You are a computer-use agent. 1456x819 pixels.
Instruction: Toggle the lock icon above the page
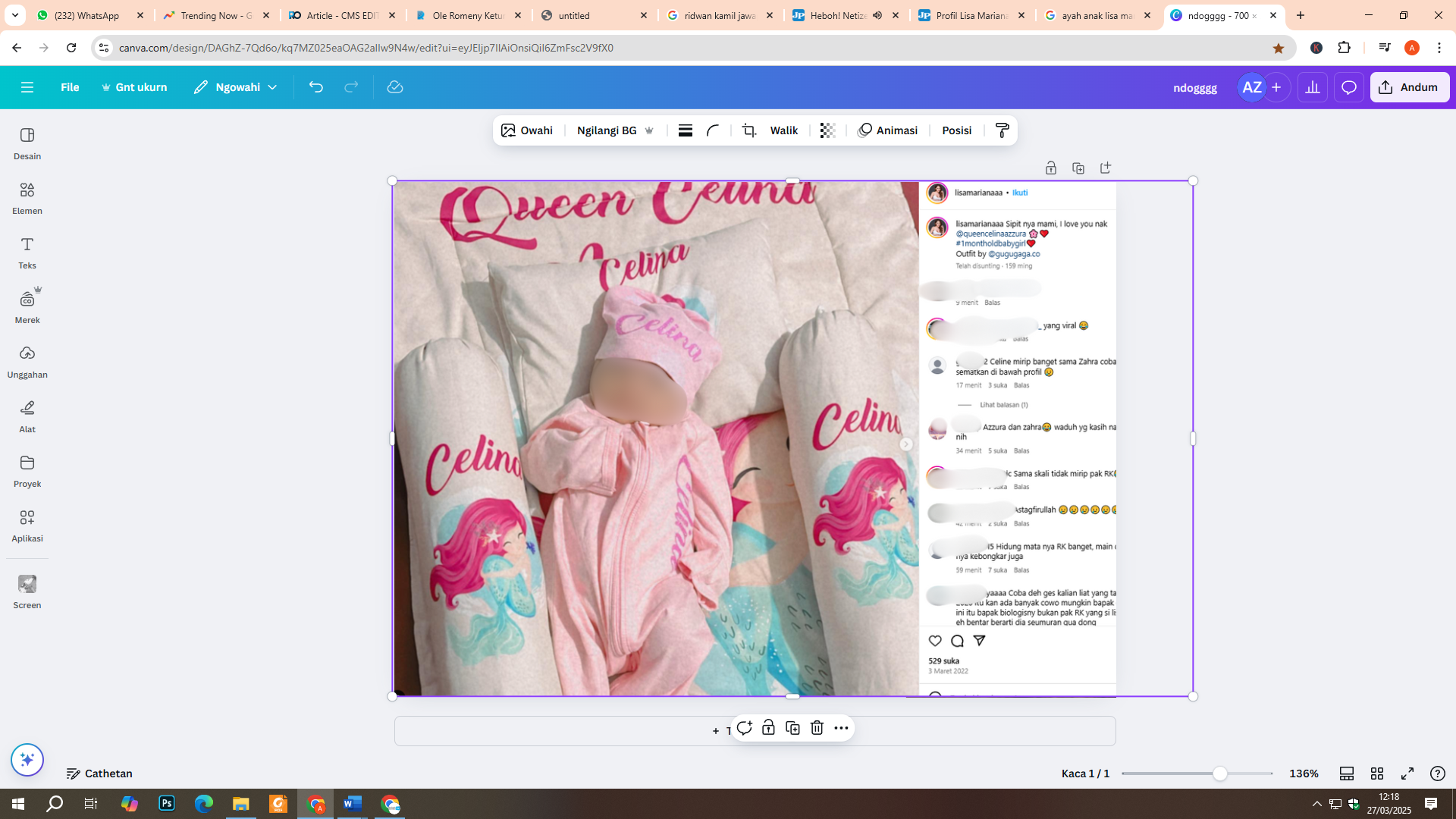[x=1050, y=168]
